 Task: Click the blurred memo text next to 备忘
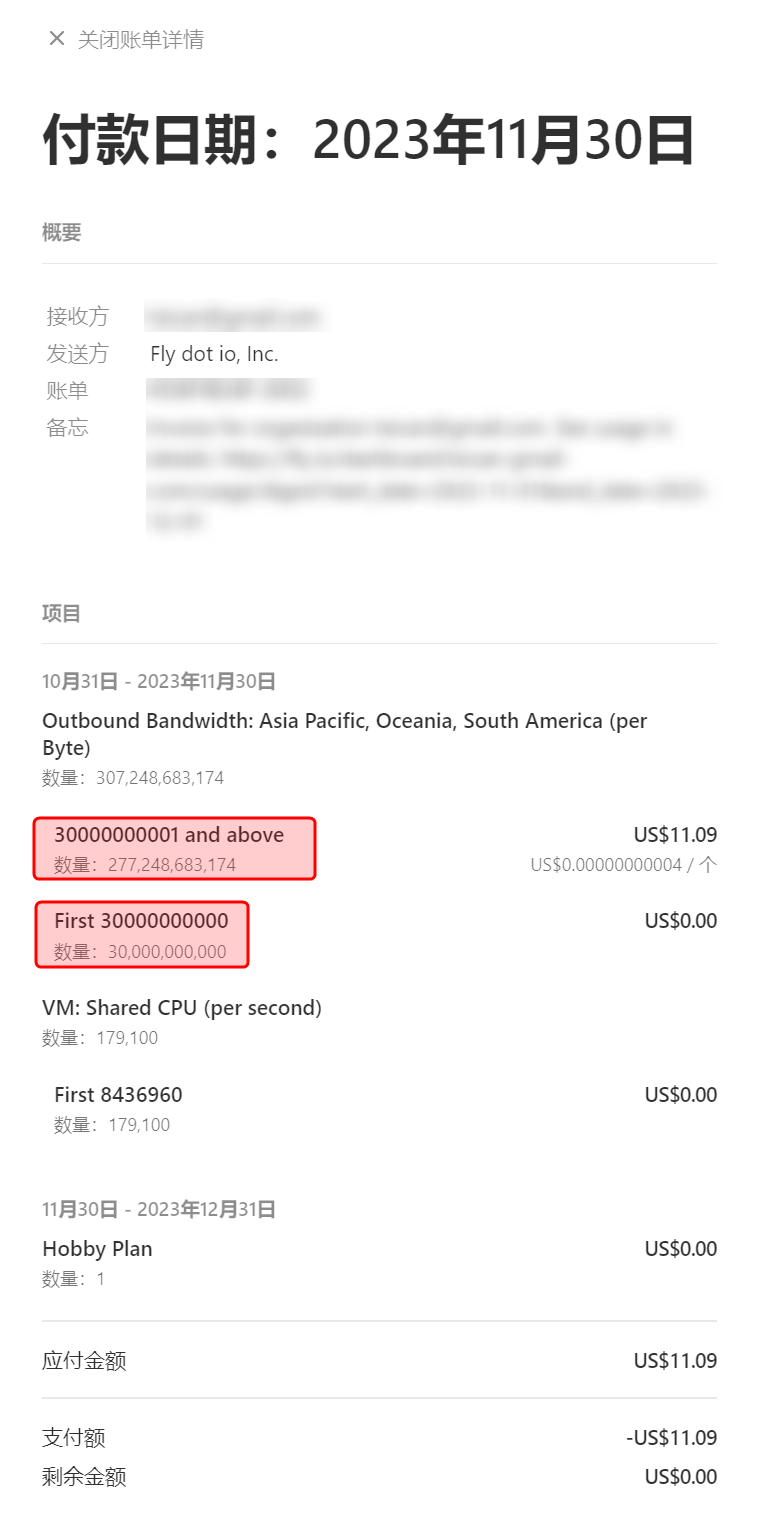point(428,475)
